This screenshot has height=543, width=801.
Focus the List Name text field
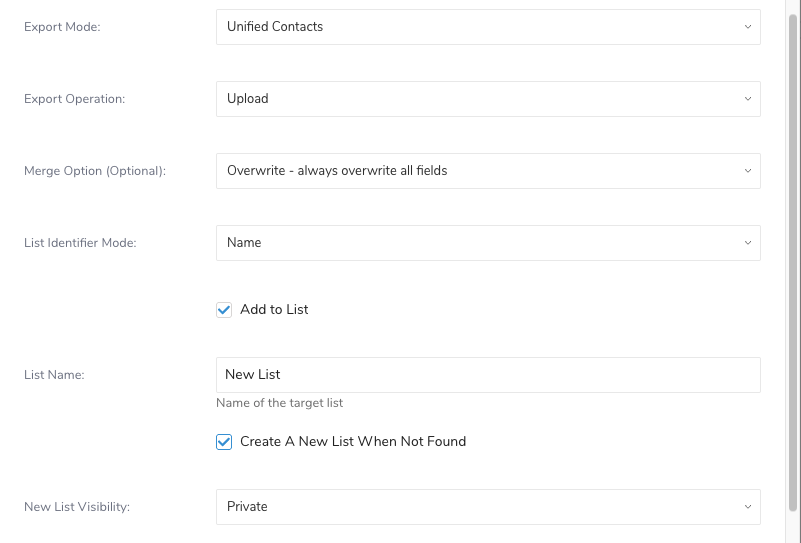tap(487, 375)
